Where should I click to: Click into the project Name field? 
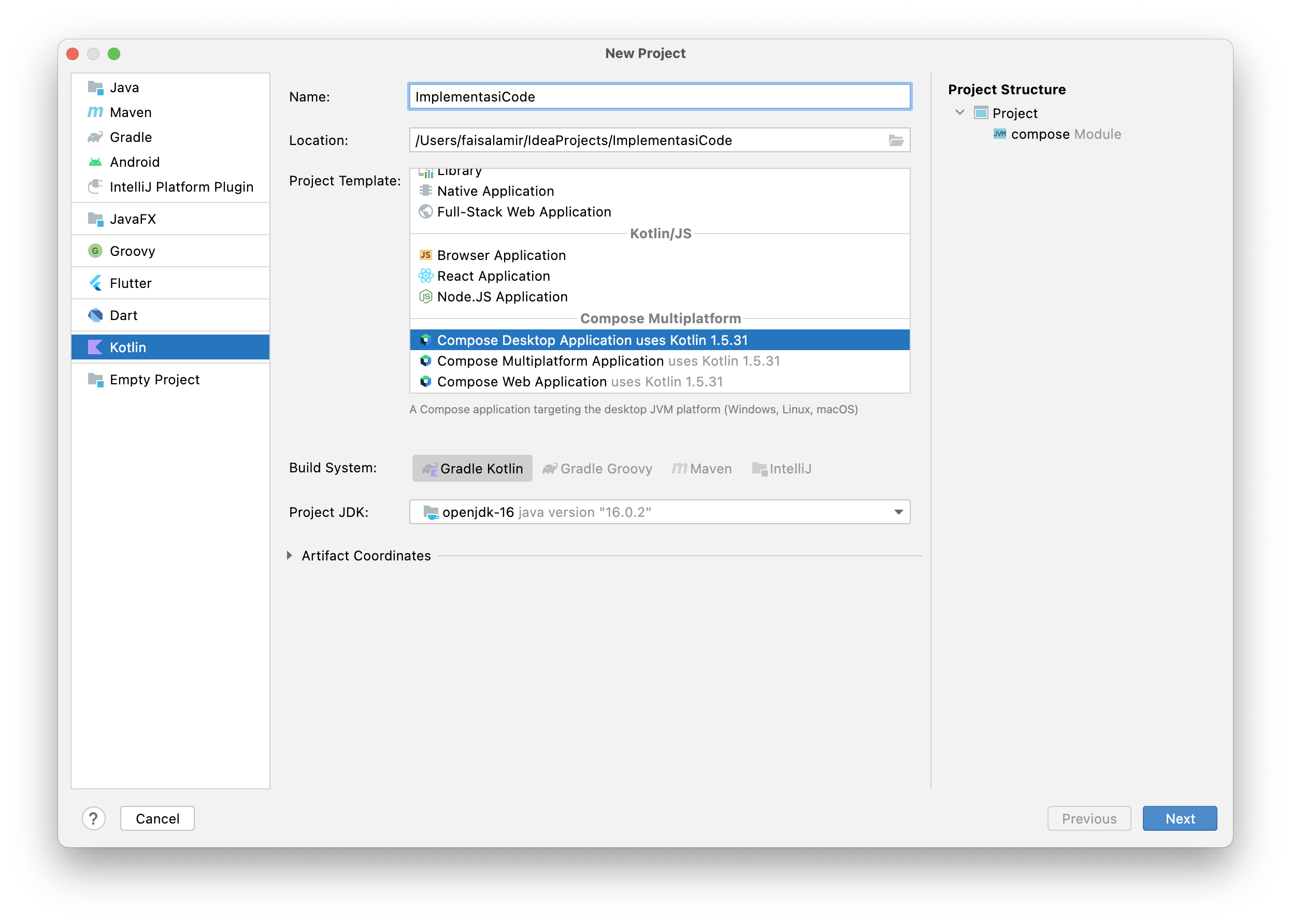coord(659,97)
